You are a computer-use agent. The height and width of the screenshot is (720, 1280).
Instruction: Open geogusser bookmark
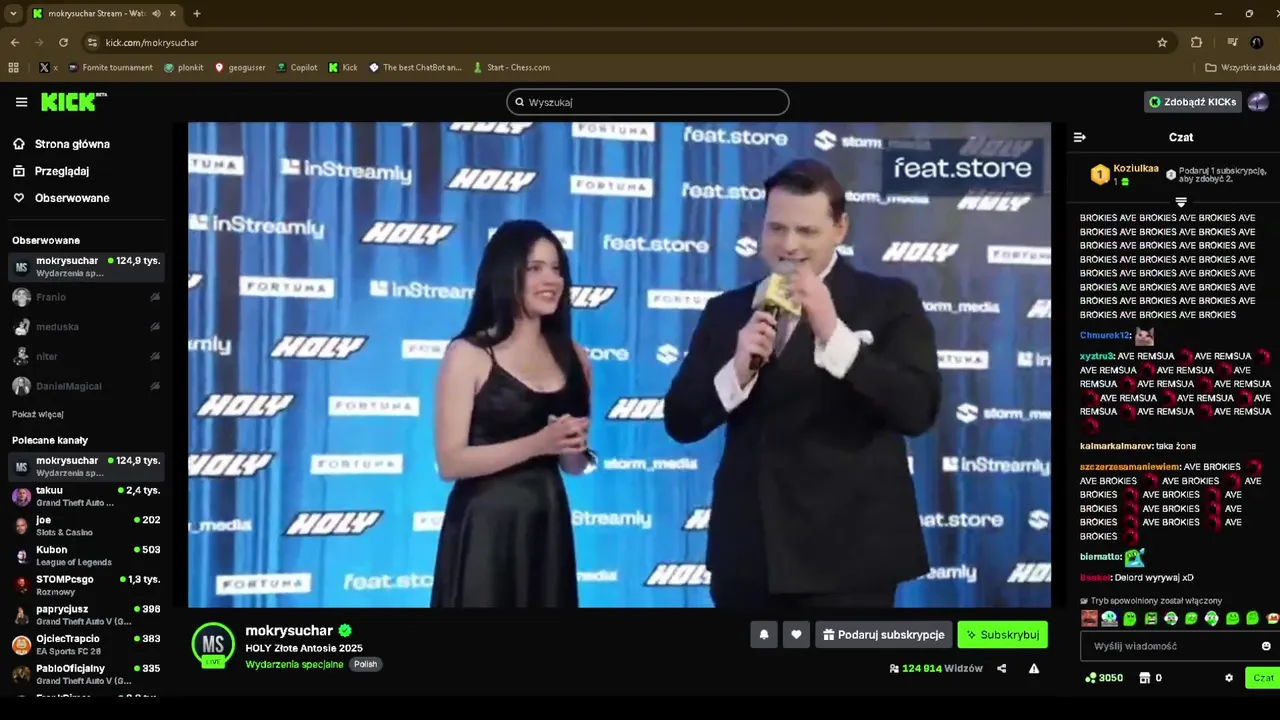click(x=240, y=68)
